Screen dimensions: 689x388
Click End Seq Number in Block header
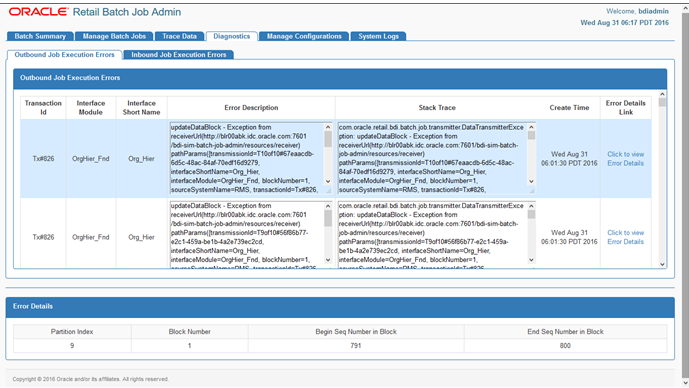[565, 332]
